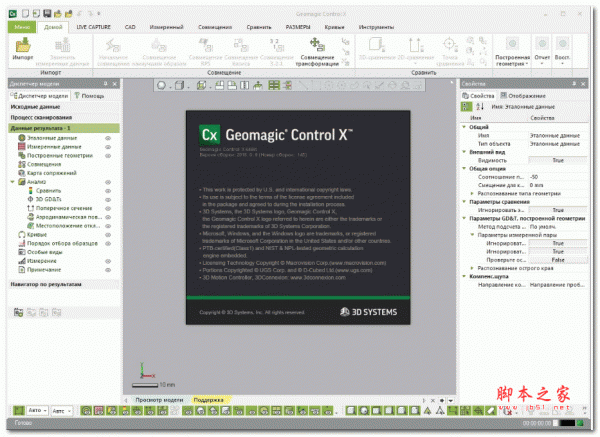Select the Эталонные данные tree item
Viewport: 600px width, 437px height.
[x=52, y=138]
